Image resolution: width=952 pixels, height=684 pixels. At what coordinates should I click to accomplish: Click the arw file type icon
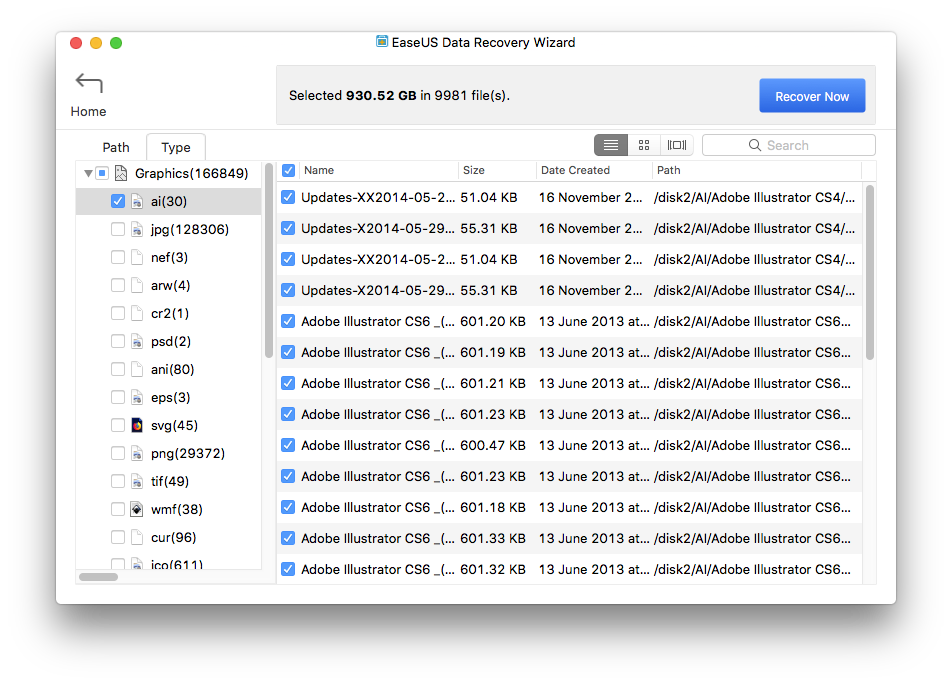coord(137,285)
